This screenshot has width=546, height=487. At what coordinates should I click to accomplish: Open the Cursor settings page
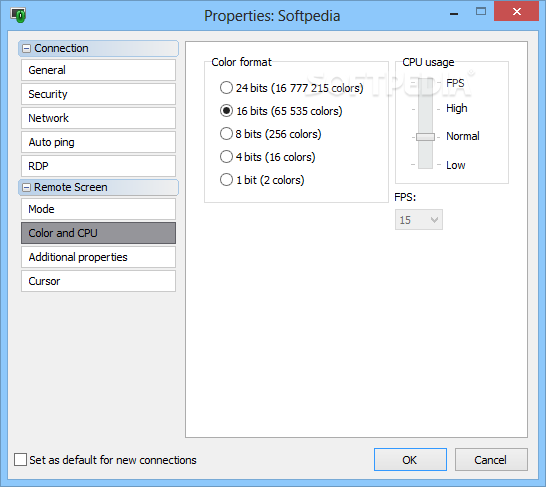click(x=98, y=281)
